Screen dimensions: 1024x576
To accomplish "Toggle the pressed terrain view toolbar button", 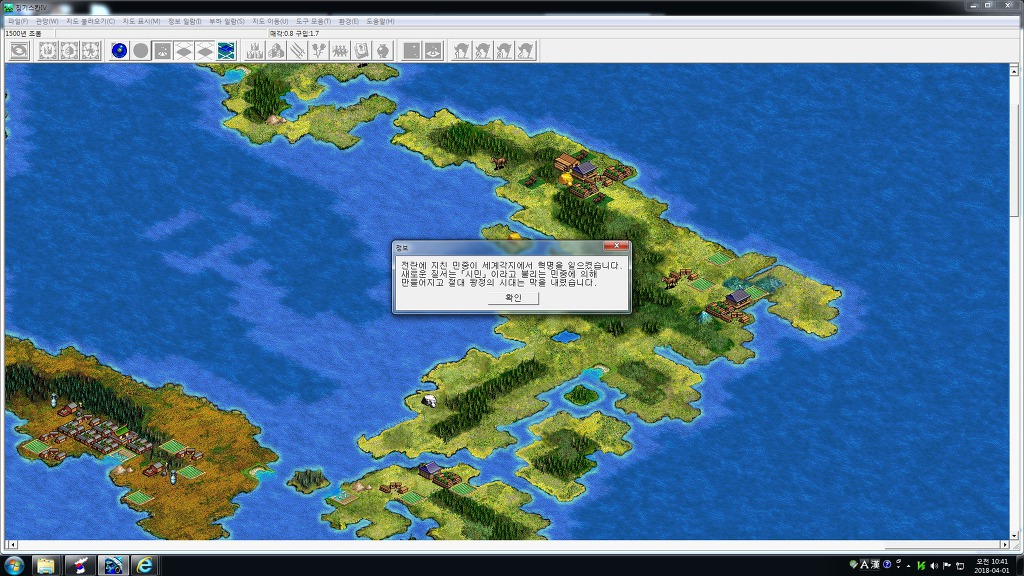I will [x=162, y=50].
